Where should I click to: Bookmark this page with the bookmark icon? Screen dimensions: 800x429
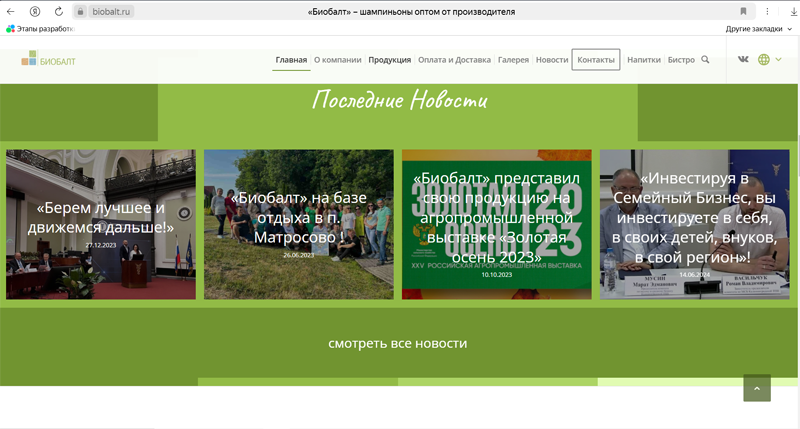(743, 11)
